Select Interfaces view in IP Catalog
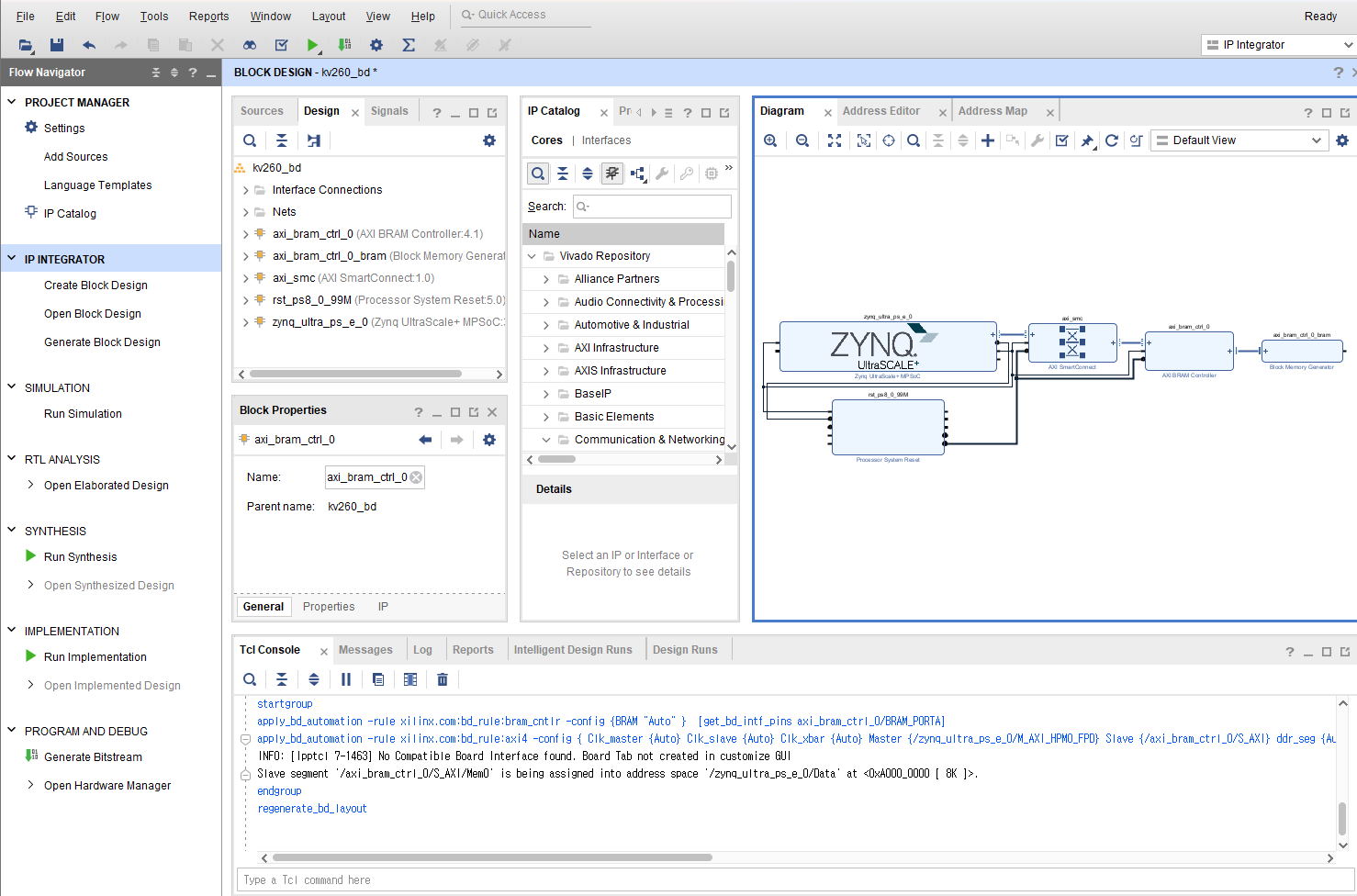Image resolution: width=1357 pixels, height=896 pixels. (x=606, y=140)
